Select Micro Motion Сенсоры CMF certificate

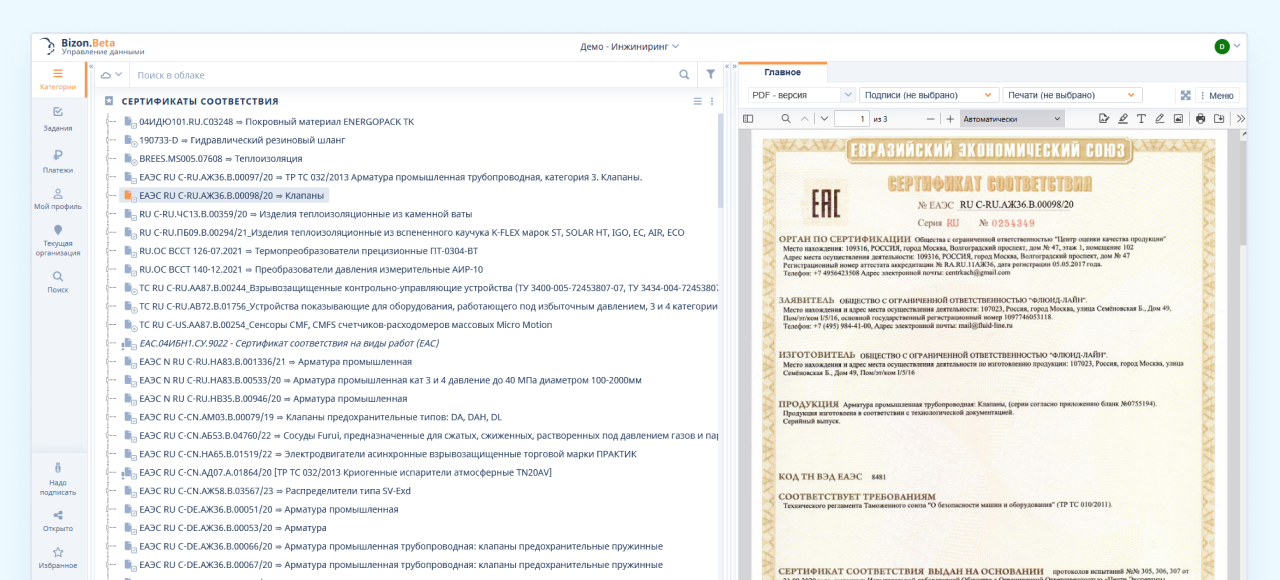(338, 325)
